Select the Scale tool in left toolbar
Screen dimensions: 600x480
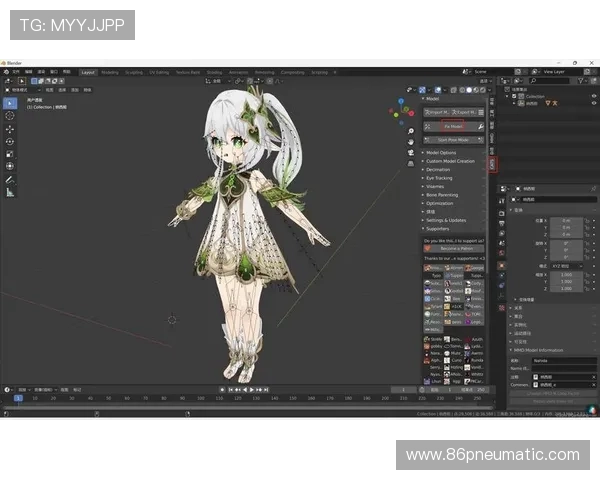(x=10, y=154)
